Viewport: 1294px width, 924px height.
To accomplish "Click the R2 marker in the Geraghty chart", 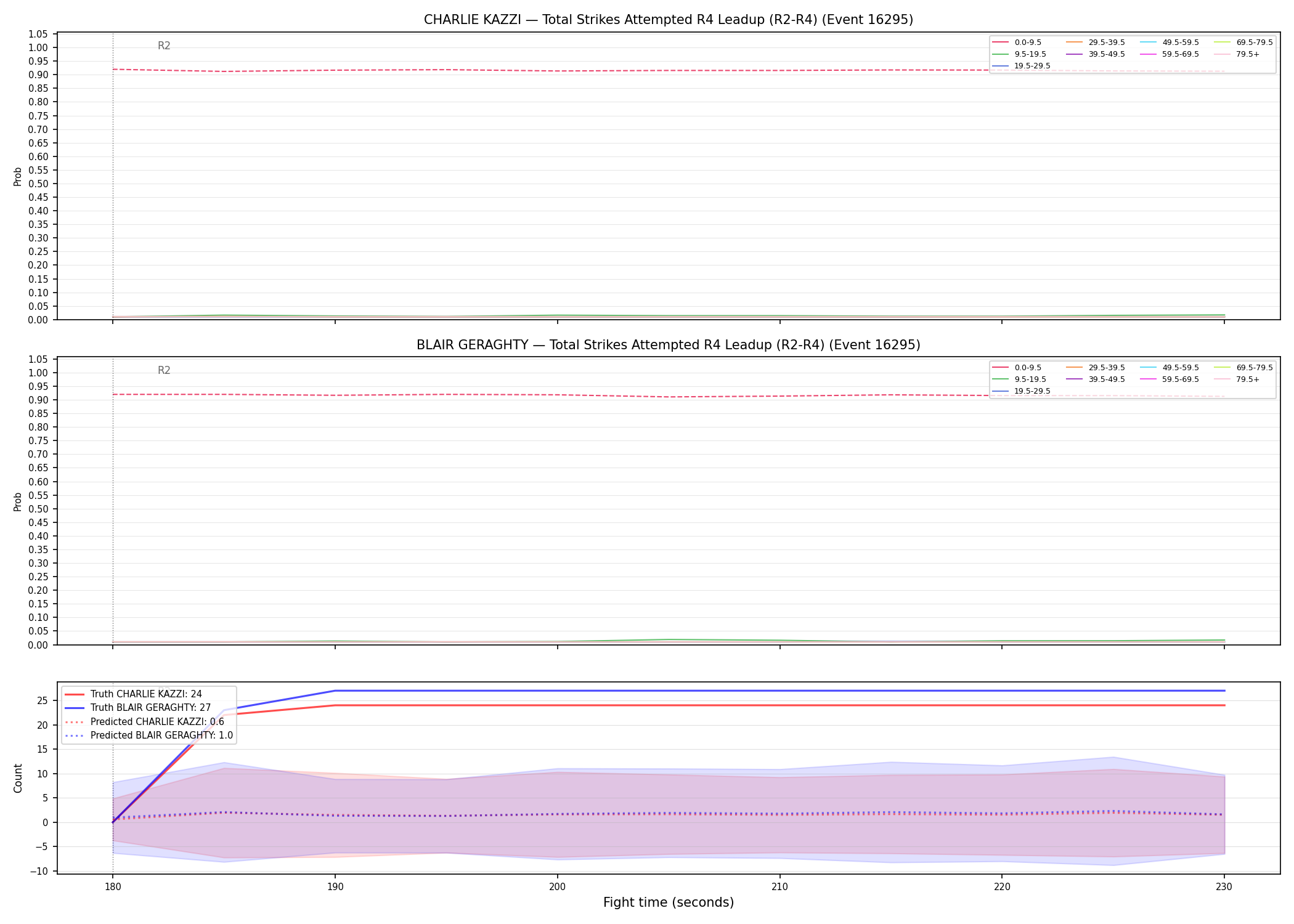I will (x=164, y=370).
